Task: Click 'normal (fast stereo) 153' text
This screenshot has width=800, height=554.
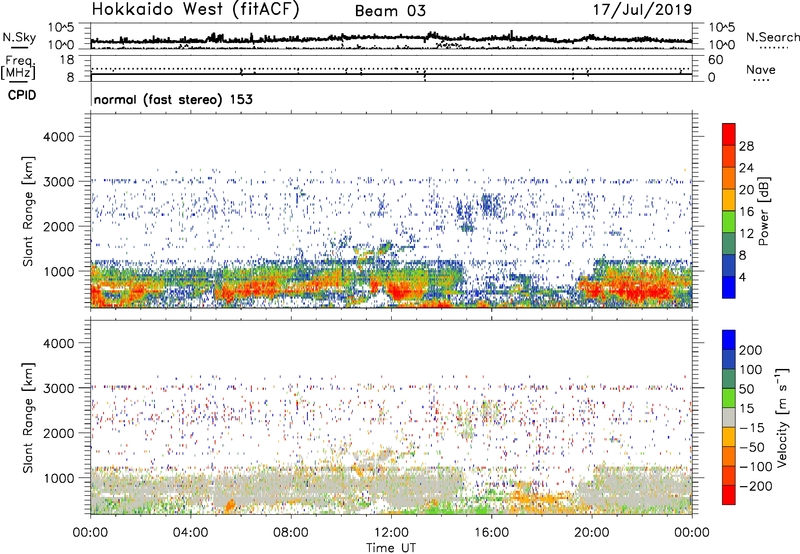Action: click(x=173, y=99)
